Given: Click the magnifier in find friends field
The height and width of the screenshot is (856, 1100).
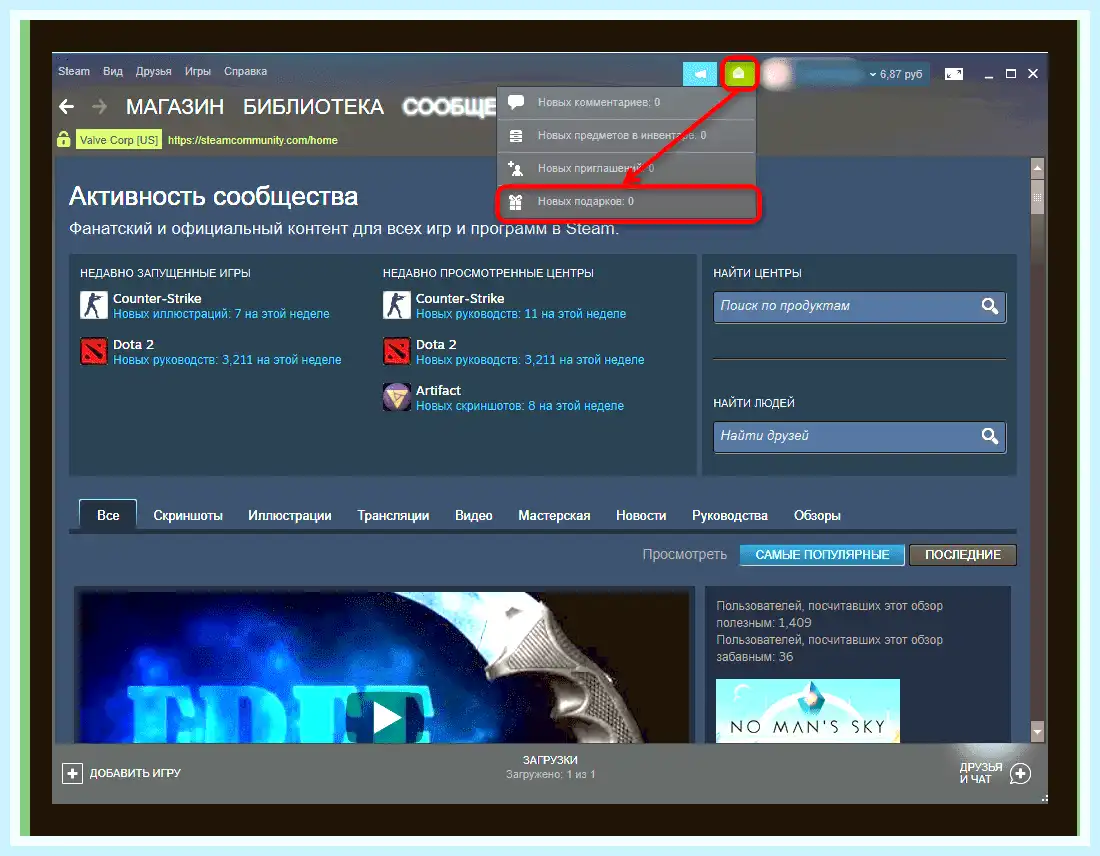Looking at the screenshot, I should tap(990, 436).
